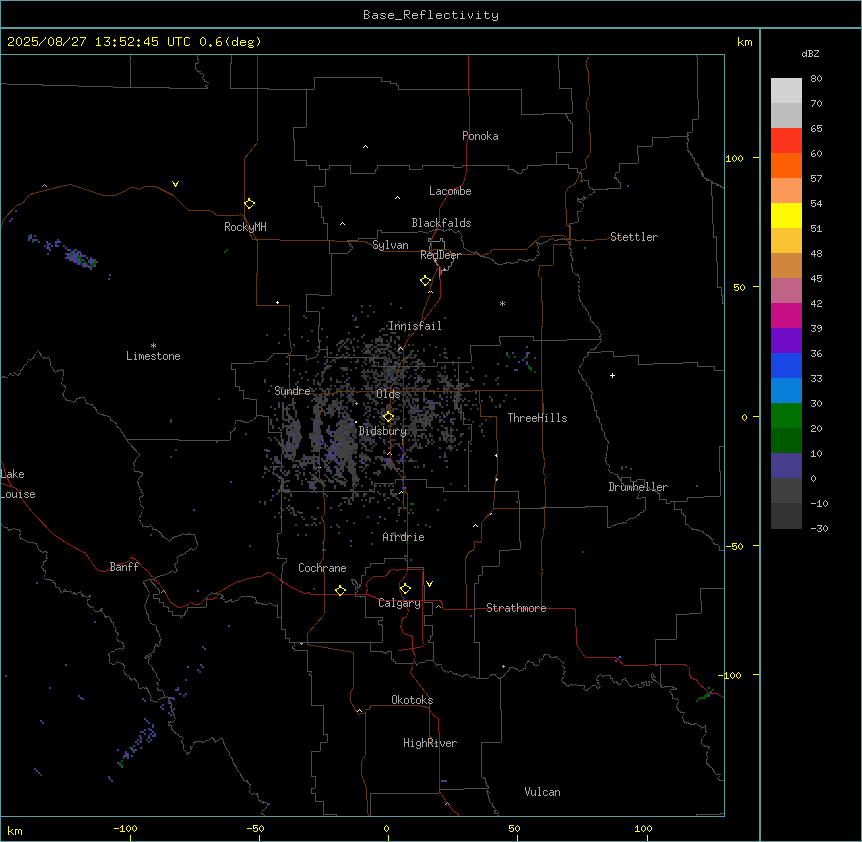Screen dimensions: 862x842
Task: Click the Drumheller city label
Action: (638, 487)
